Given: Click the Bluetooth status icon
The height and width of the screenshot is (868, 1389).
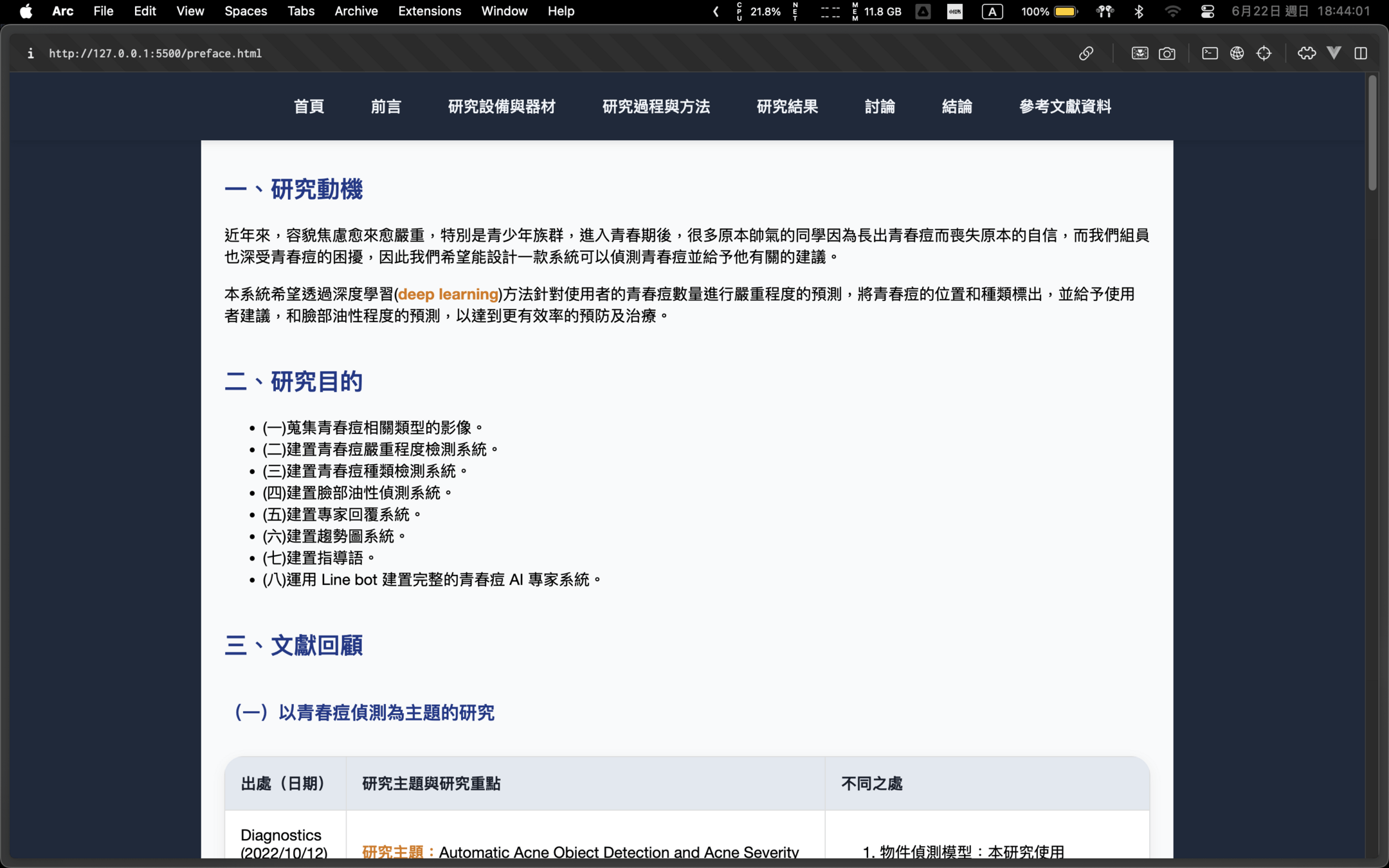Looking at the screenshot, I should pyautogui.click(x=1139, y=11).
